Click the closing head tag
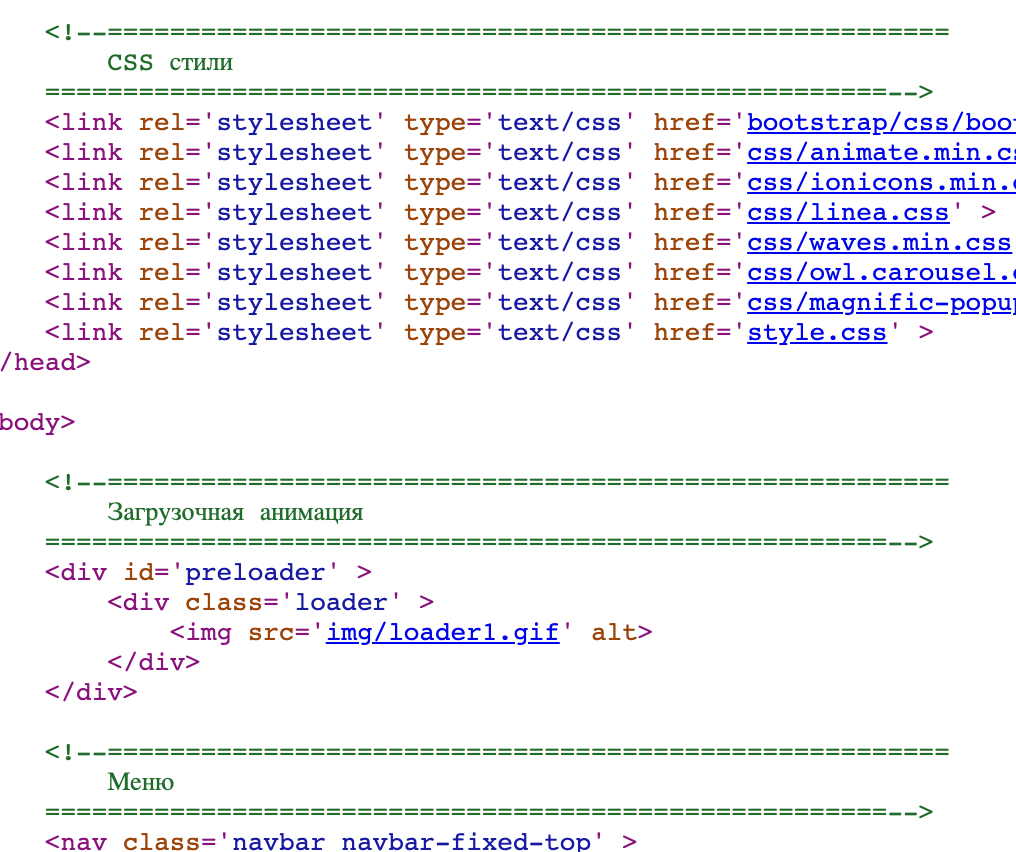The width and height of the screenshot is (1016, 852). (x=44, y=363)
